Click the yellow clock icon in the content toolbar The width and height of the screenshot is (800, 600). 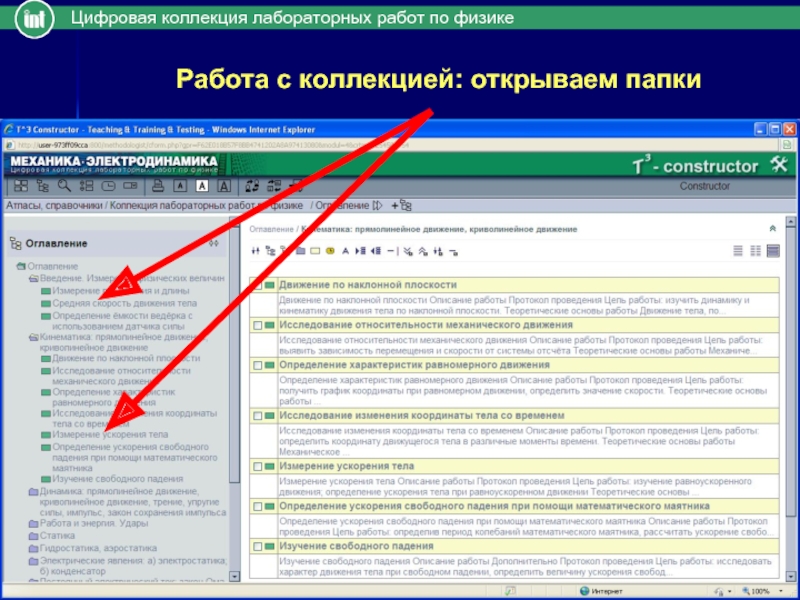coord(331,251)
